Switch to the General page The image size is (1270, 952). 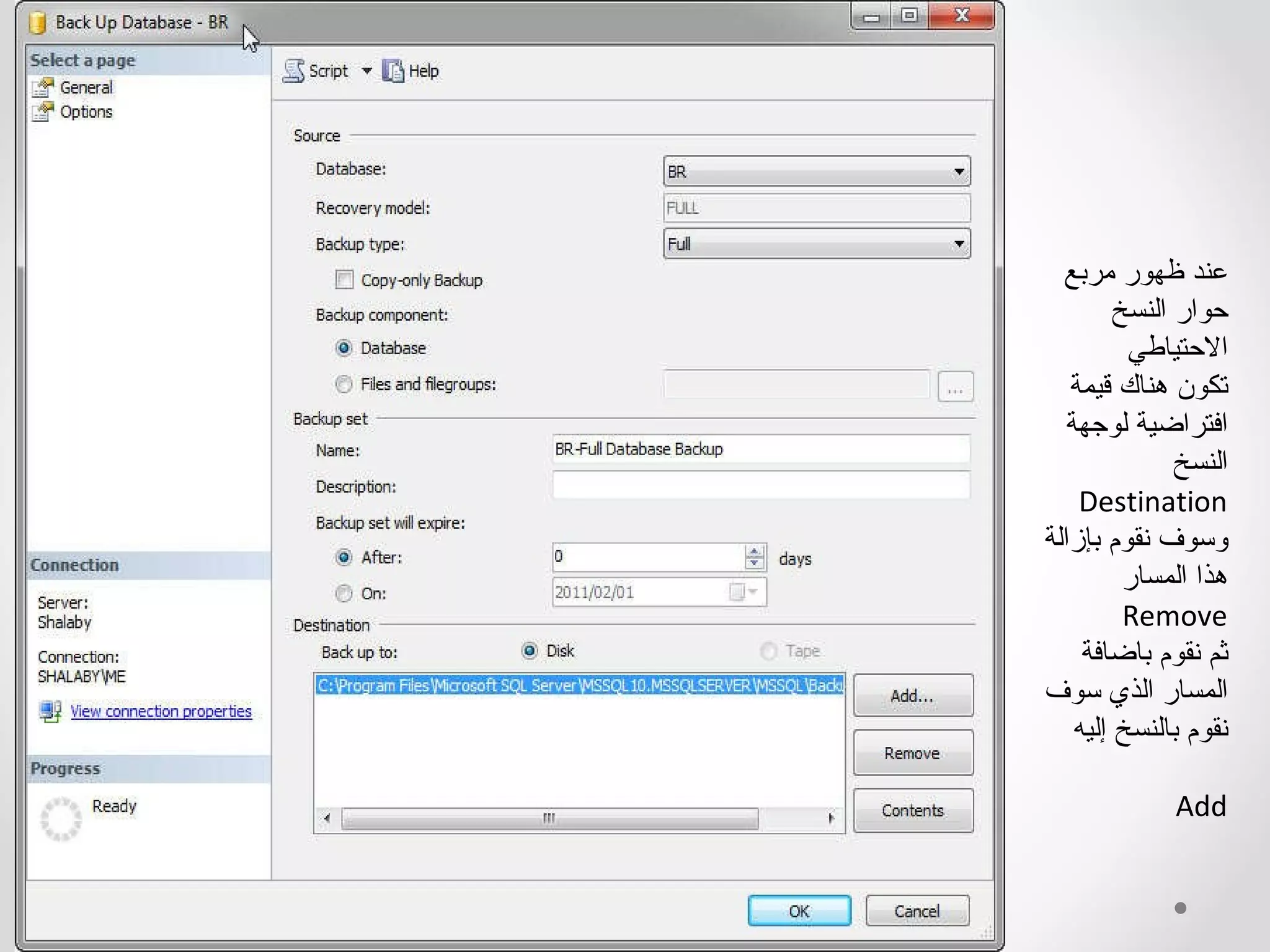86,88
